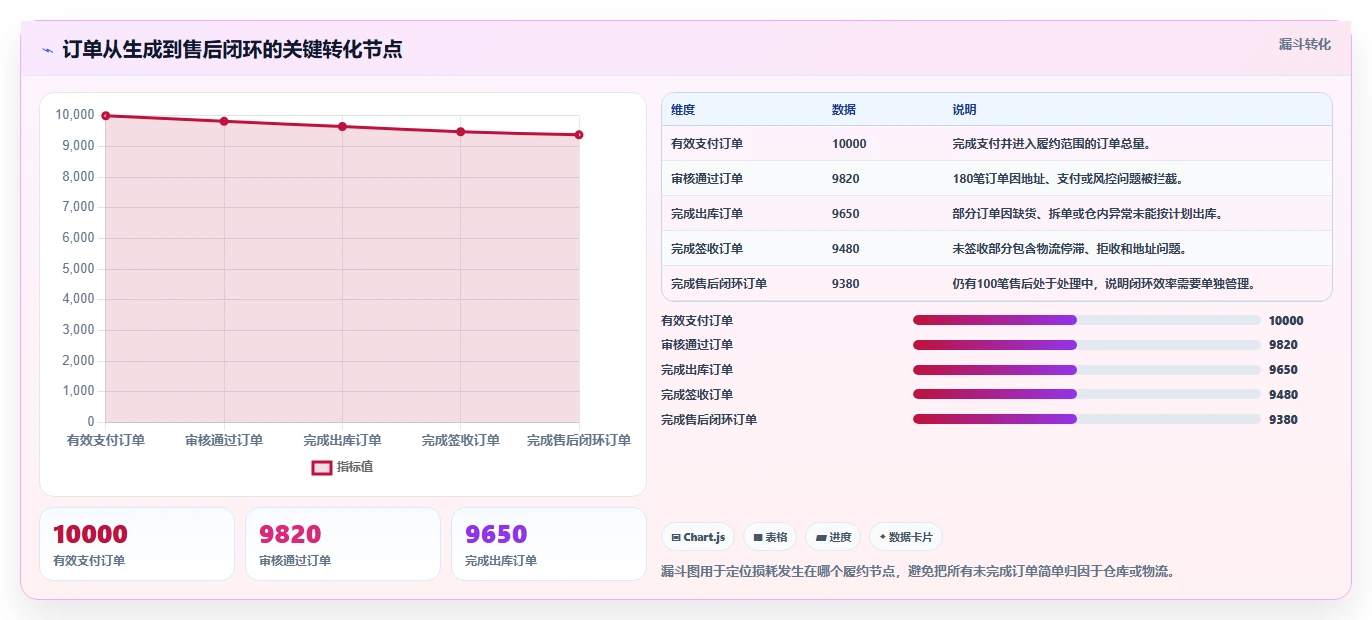Viewport: 1372px width, 620px height.
Task: Open the 9820 审核通过订单 data card
Action: click(x=343, y=544)
